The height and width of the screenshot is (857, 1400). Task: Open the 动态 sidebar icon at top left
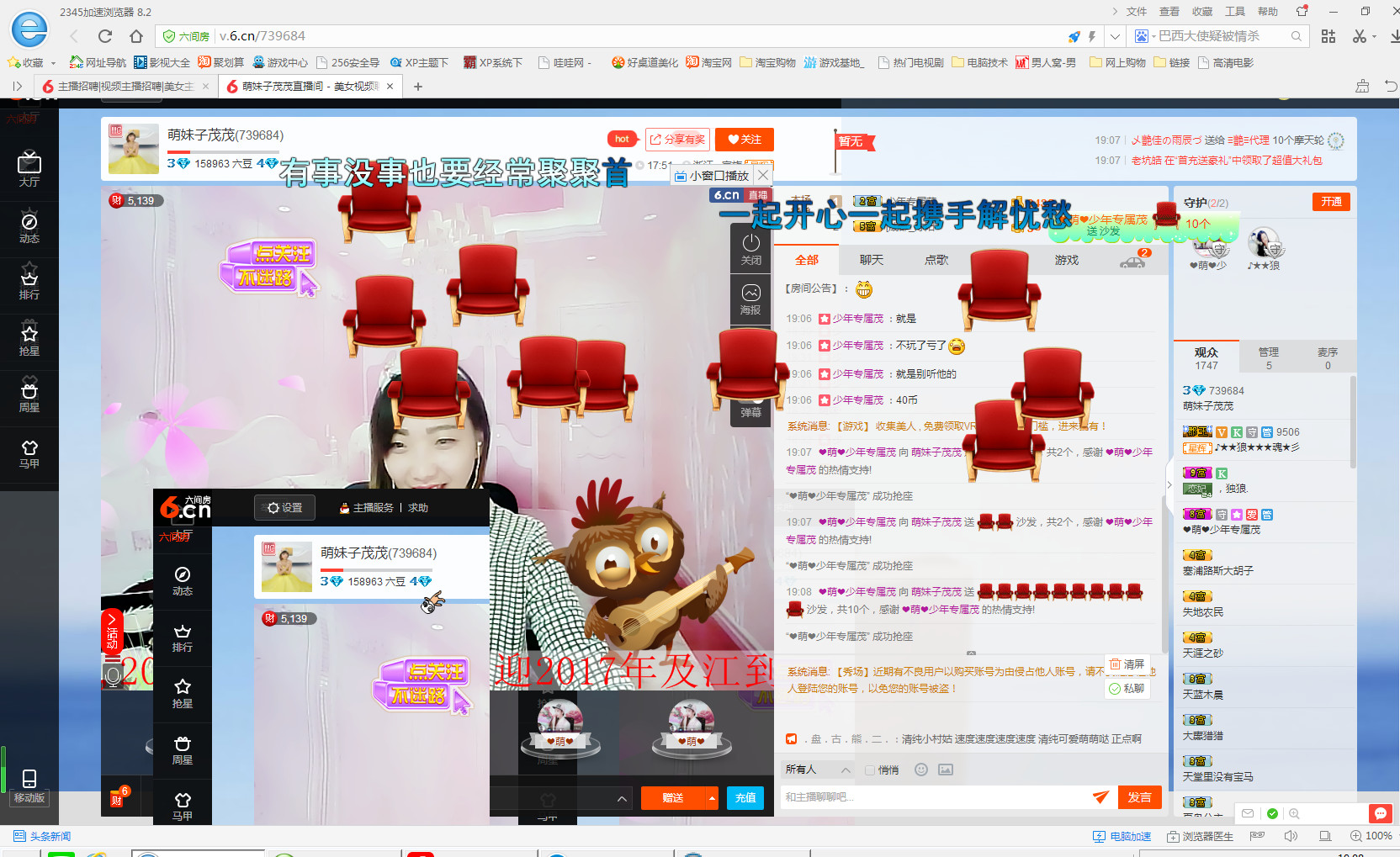(29, 228)
